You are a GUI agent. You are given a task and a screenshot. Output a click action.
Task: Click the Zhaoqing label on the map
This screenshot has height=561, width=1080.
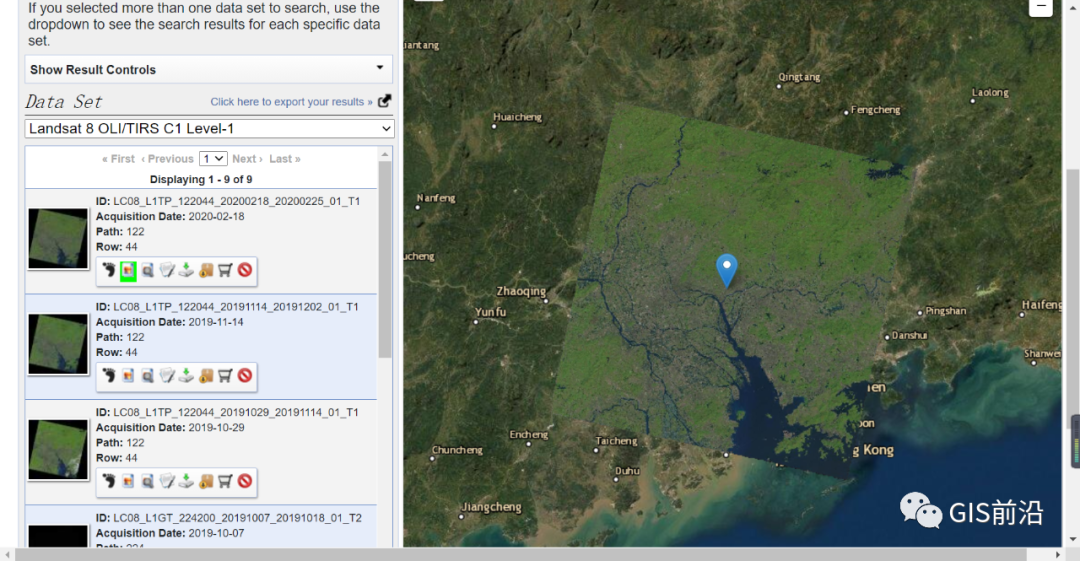521,291
